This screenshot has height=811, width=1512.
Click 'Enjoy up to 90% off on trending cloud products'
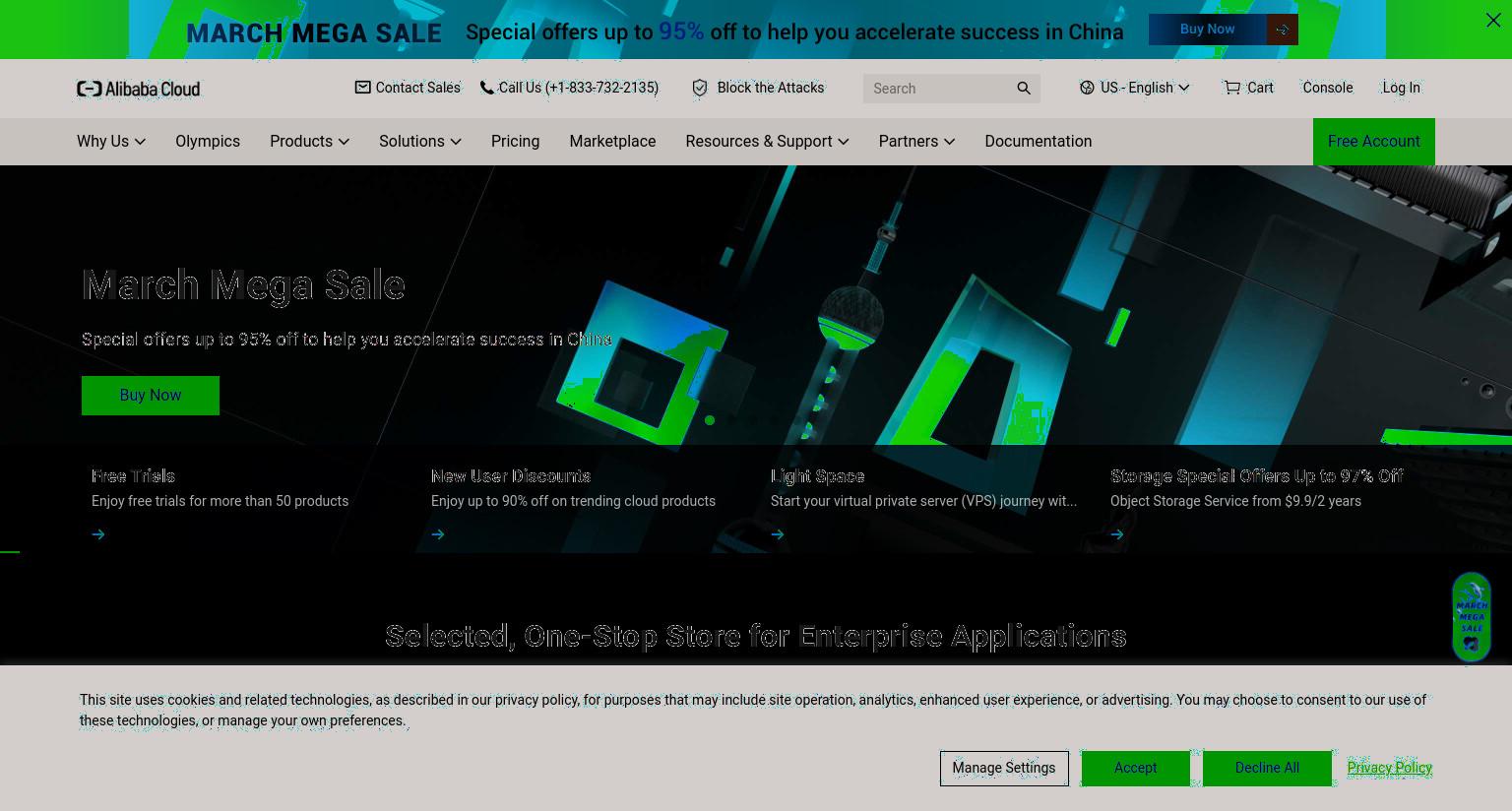[574, 501]
